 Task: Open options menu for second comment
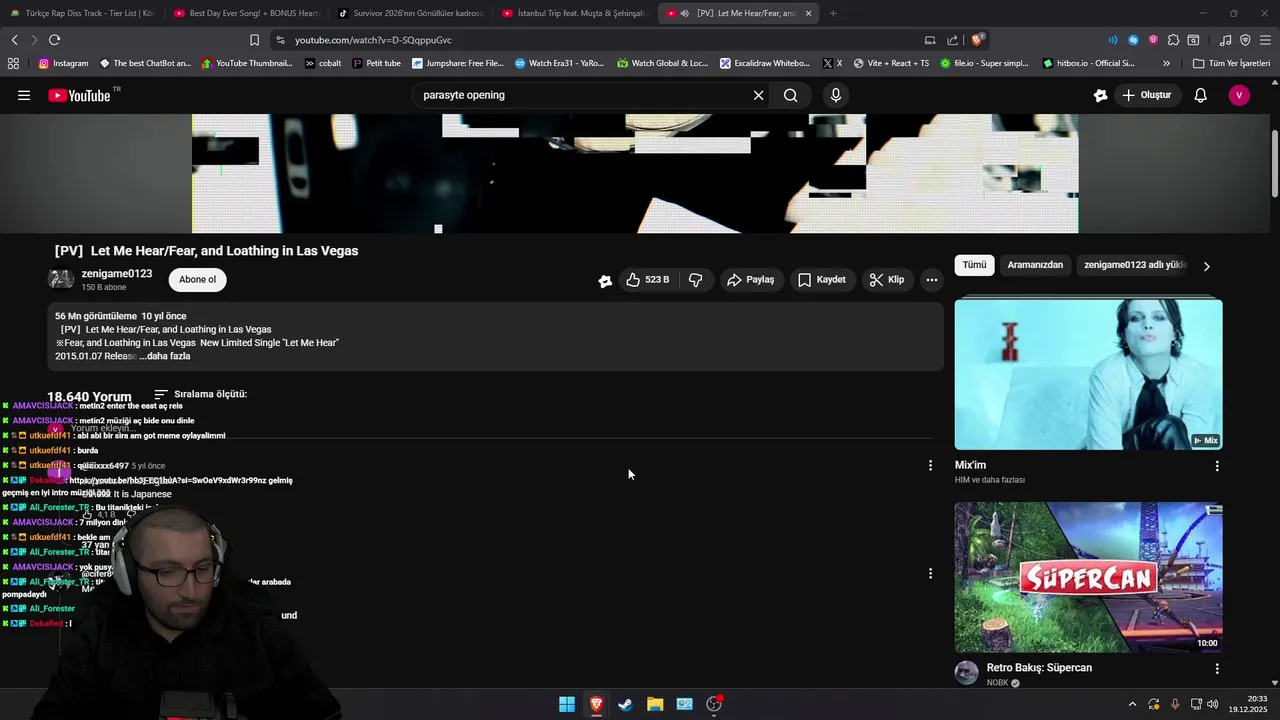click(x=930, y=573)
